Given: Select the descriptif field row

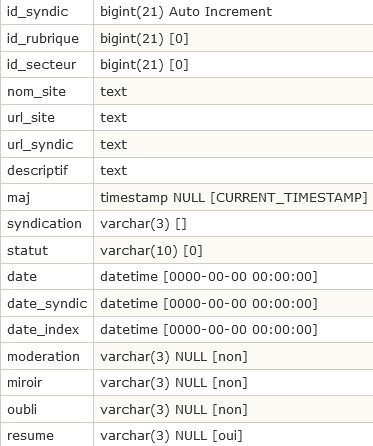Looking at the screenshot, I should coord(187,170).
